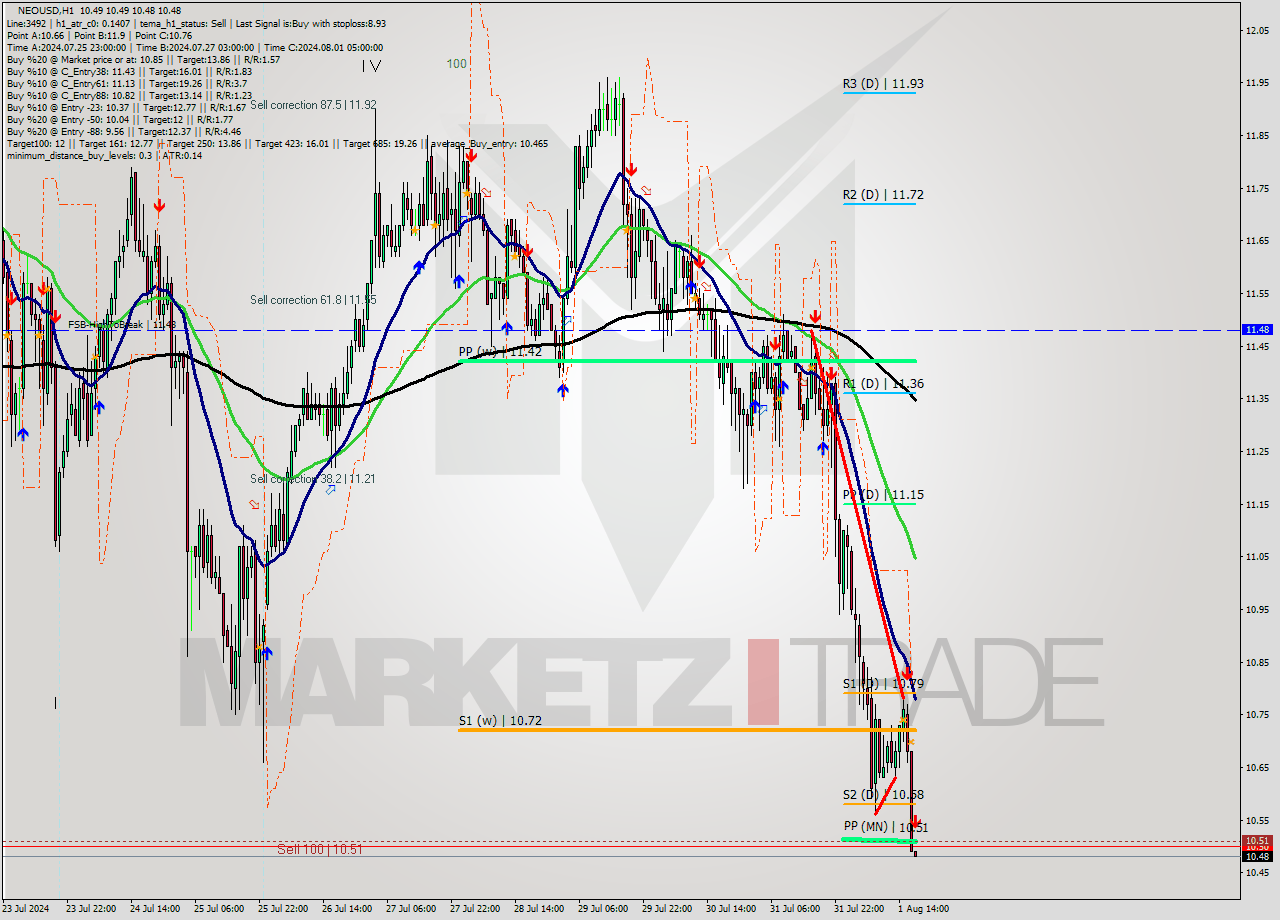Select the S2 (D) | 10.58 label
The height and width of the screenshot is (920, 1280).
(x=883, y=795)
